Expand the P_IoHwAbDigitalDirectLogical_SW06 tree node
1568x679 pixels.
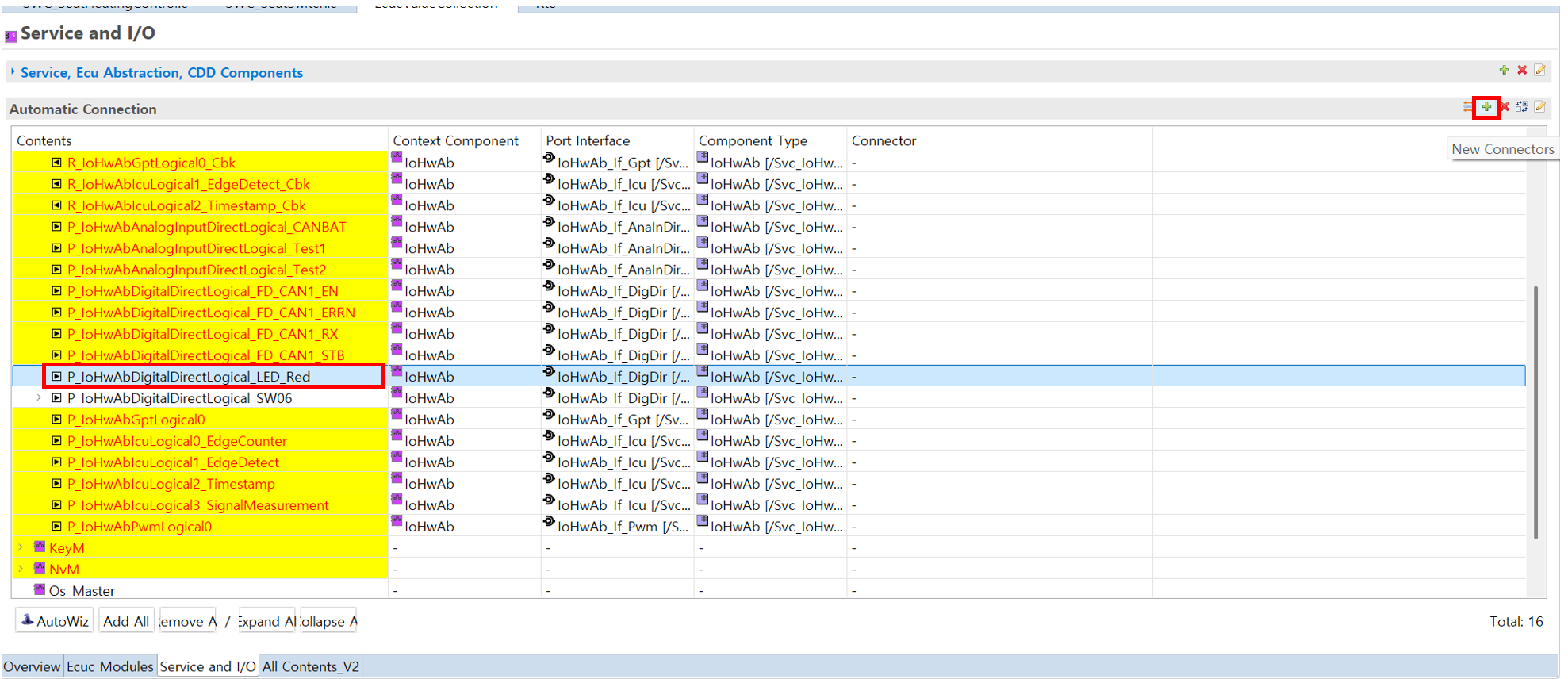tap(39, 398)
